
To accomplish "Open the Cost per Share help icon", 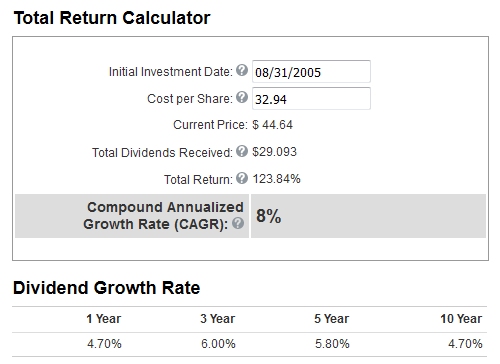I will [x=242, y=97].
